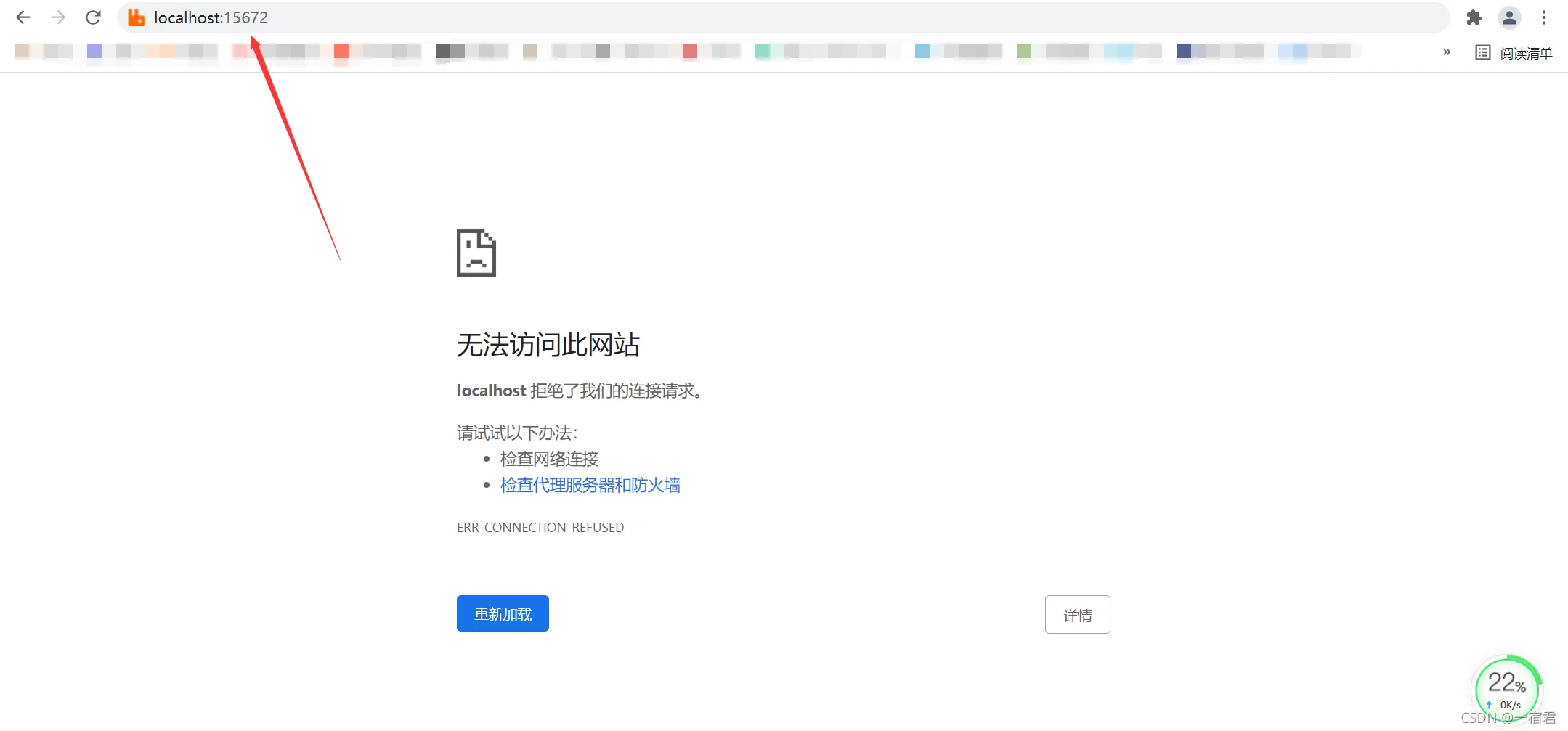The width and height of the screenshot is (1568, 731).
Task: Click the 请试试以下办法 text
Action: coord(517,433)
